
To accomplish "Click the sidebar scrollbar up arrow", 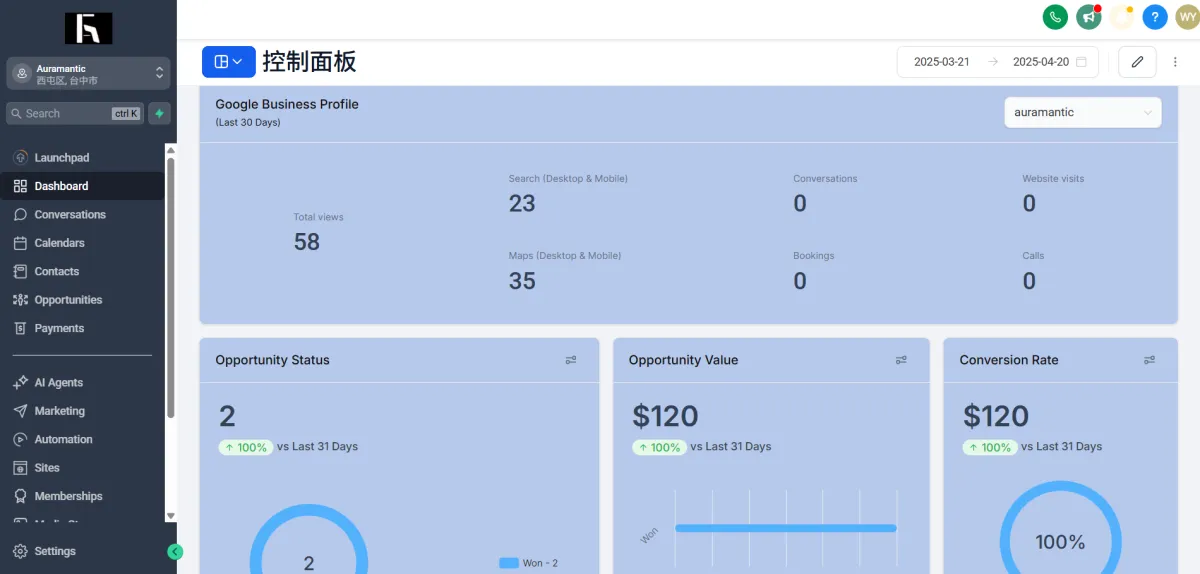I will (170, 150).
